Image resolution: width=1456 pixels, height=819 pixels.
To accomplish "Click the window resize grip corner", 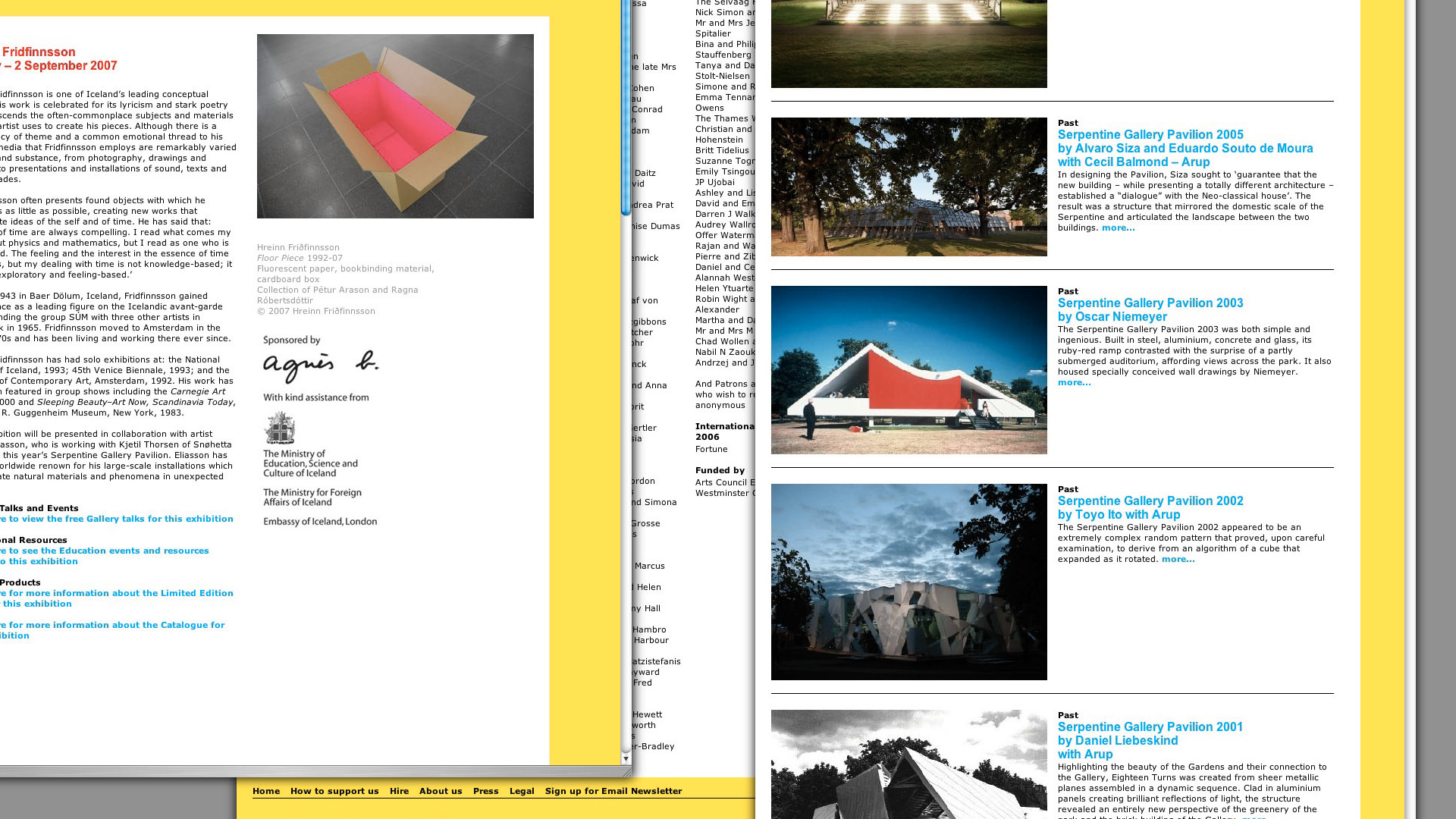I will 626,772.
